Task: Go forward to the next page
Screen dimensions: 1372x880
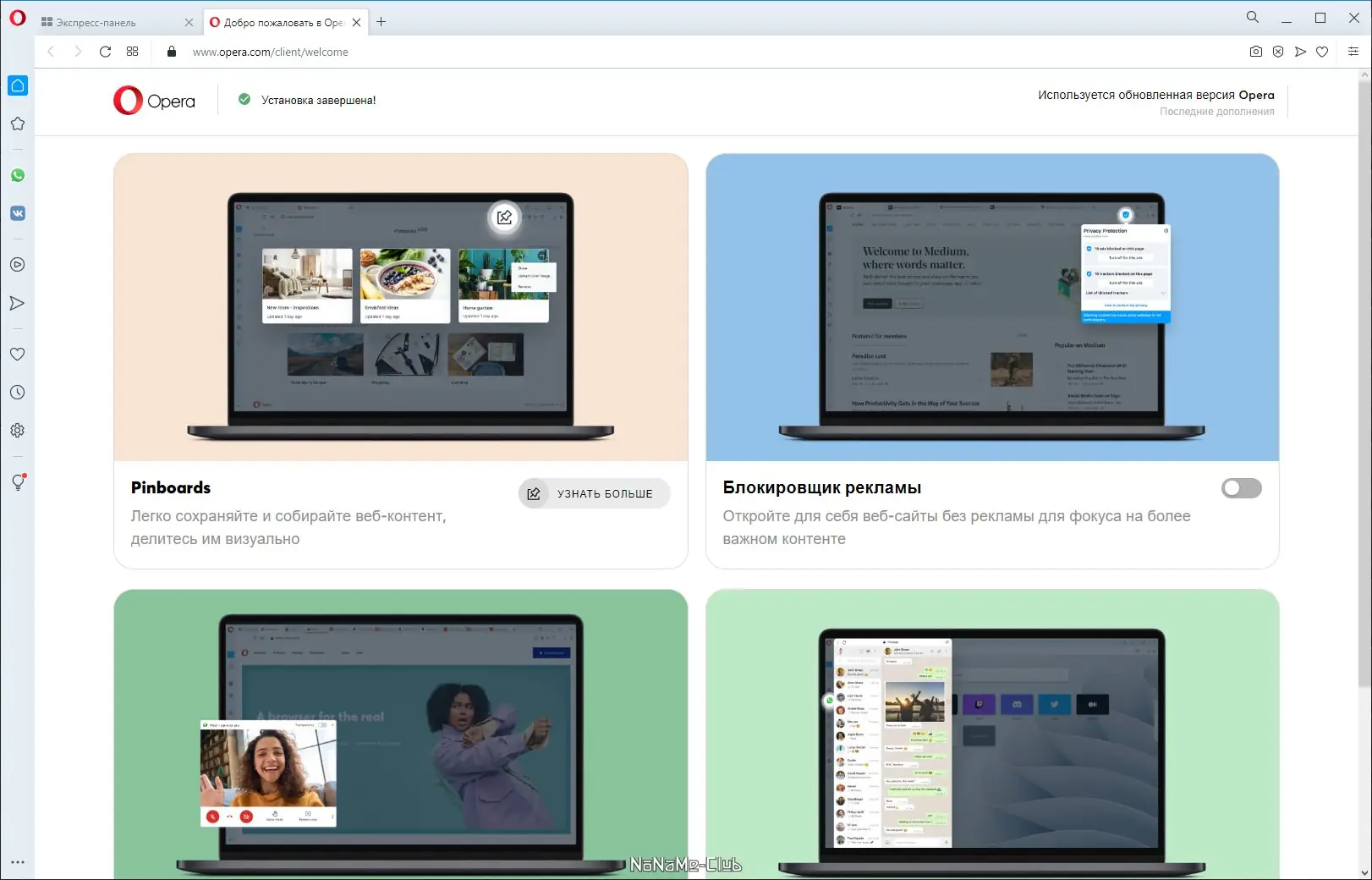Action: click(78, 52)
